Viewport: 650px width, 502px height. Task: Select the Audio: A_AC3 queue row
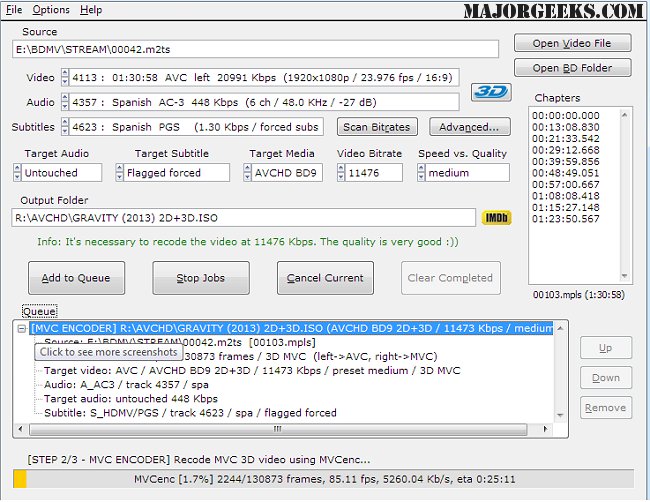coord(126,385)
